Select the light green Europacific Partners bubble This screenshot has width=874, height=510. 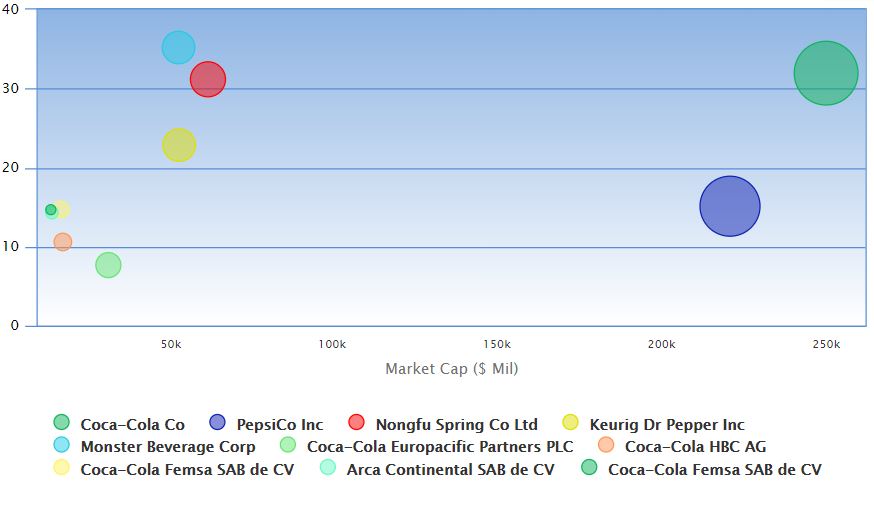click(108, 265)
